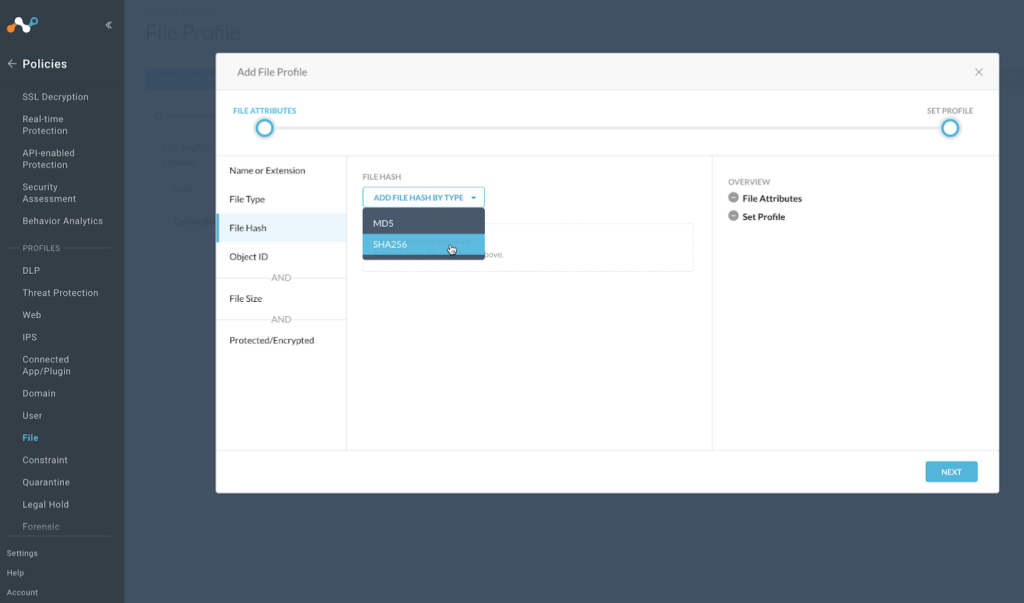Click the FILE ATTRIBUTES step label
Screen dimensions: 1024x603
tap(264, 111)
